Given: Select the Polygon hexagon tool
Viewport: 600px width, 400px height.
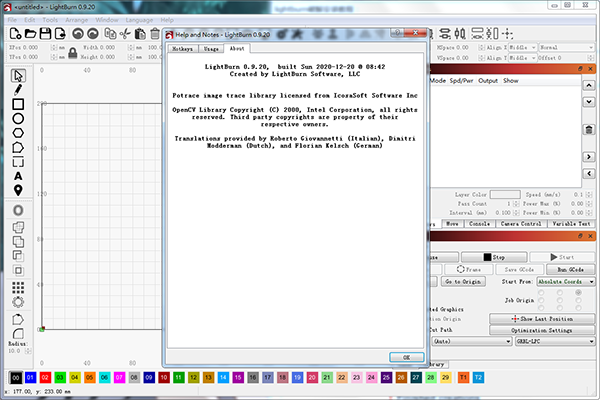Looking at the screenshot, I should (18, 133).
